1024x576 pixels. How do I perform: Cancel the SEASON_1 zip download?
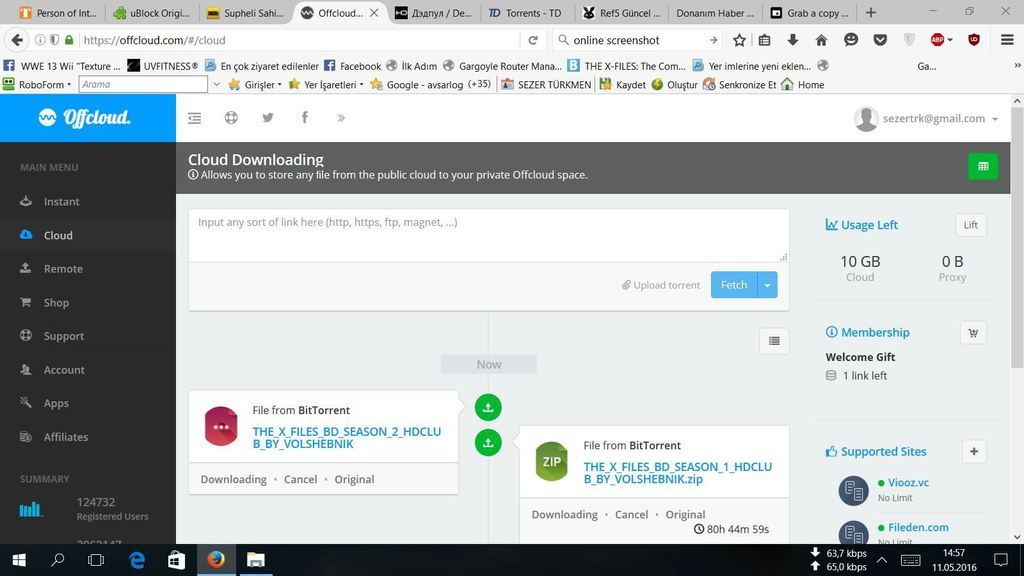coord(632,515)
